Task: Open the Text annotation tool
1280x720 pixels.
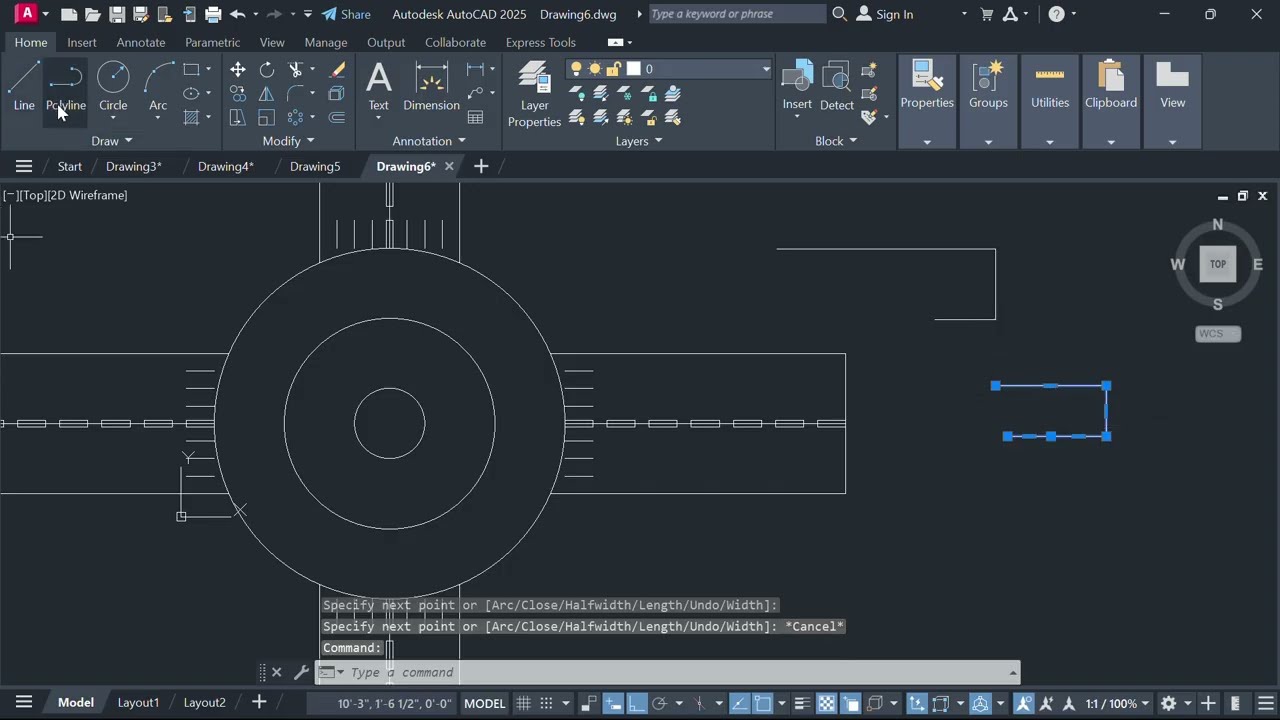Action: click(378, 86)
